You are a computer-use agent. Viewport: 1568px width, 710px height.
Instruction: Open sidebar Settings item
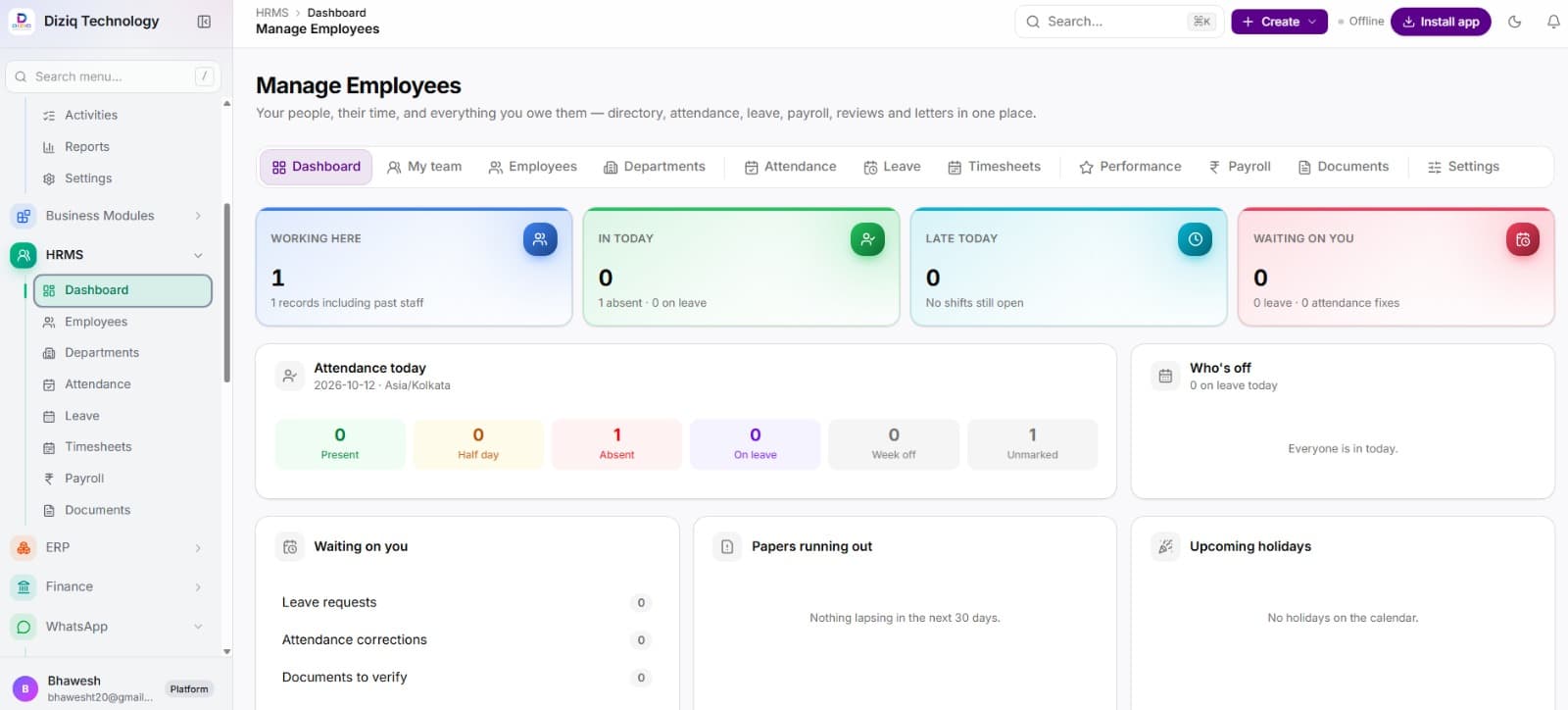point(122,178)
